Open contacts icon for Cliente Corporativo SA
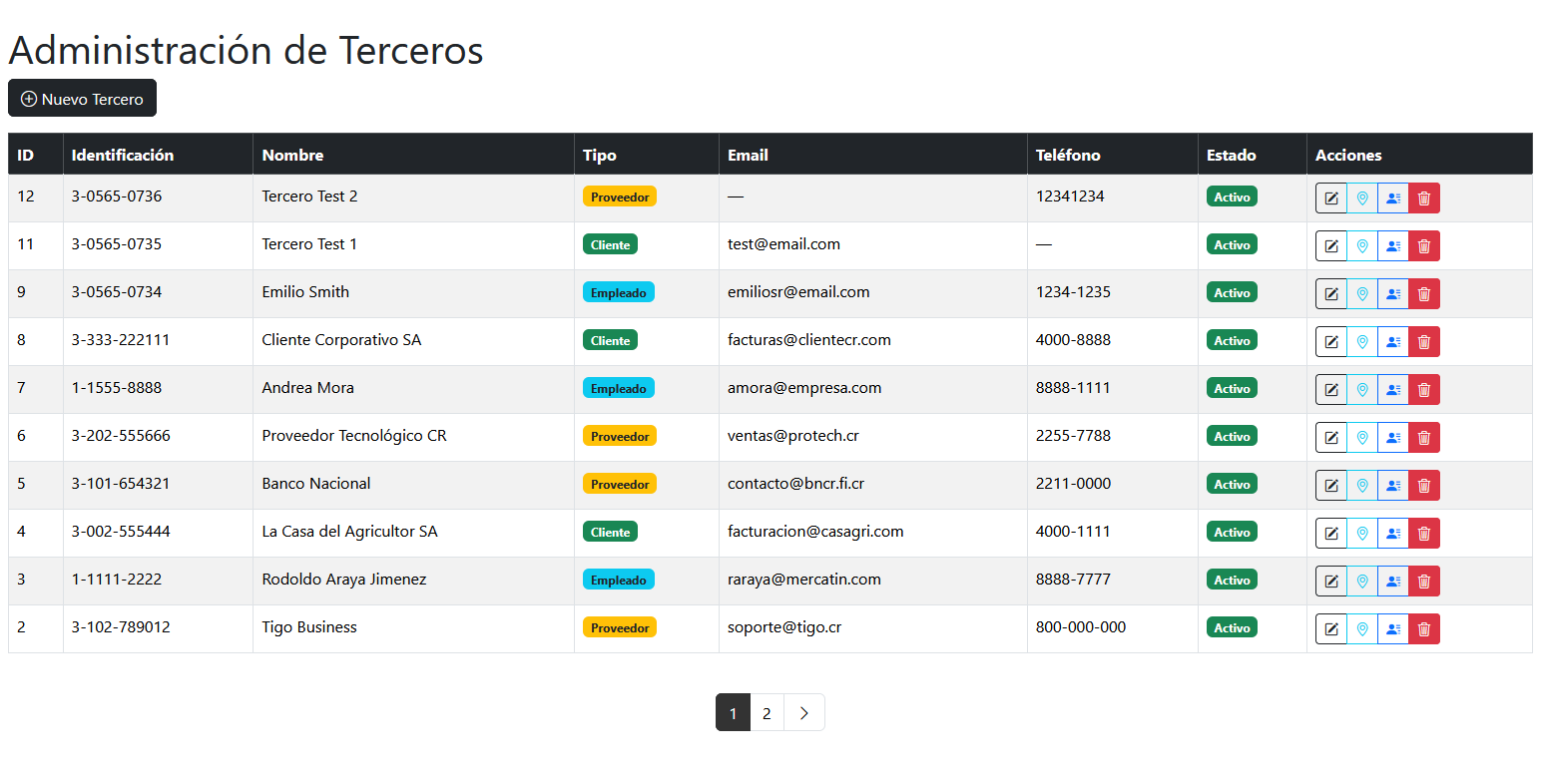Image resolution: width=1545 pixels, height=784 pixels. 1393,342
